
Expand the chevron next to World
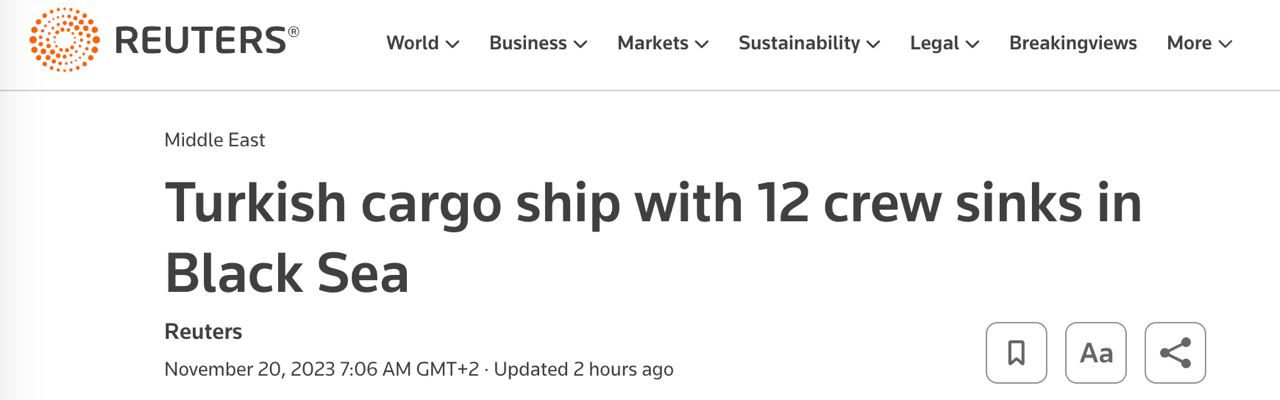click(452, 44)
